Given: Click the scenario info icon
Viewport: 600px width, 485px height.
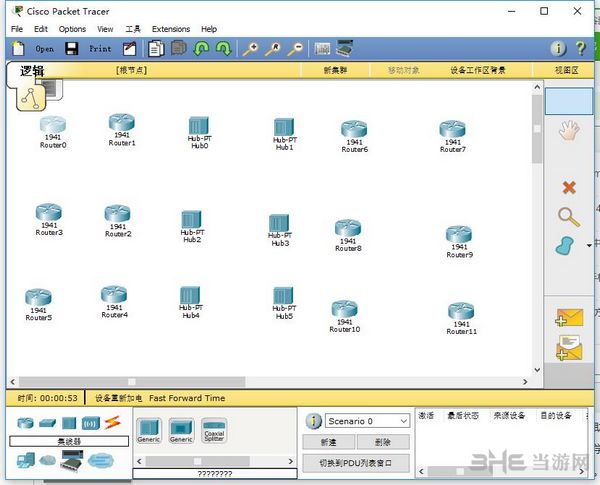Looking at the screenshot, I should (313, 421).
